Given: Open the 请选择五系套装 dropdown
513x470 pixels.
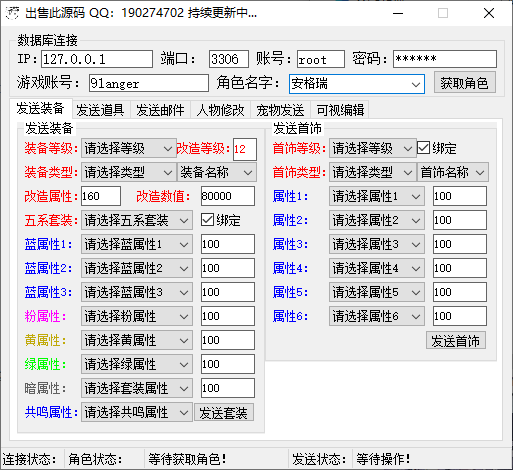Looking at the screenshot, I should tap(137, 220).
